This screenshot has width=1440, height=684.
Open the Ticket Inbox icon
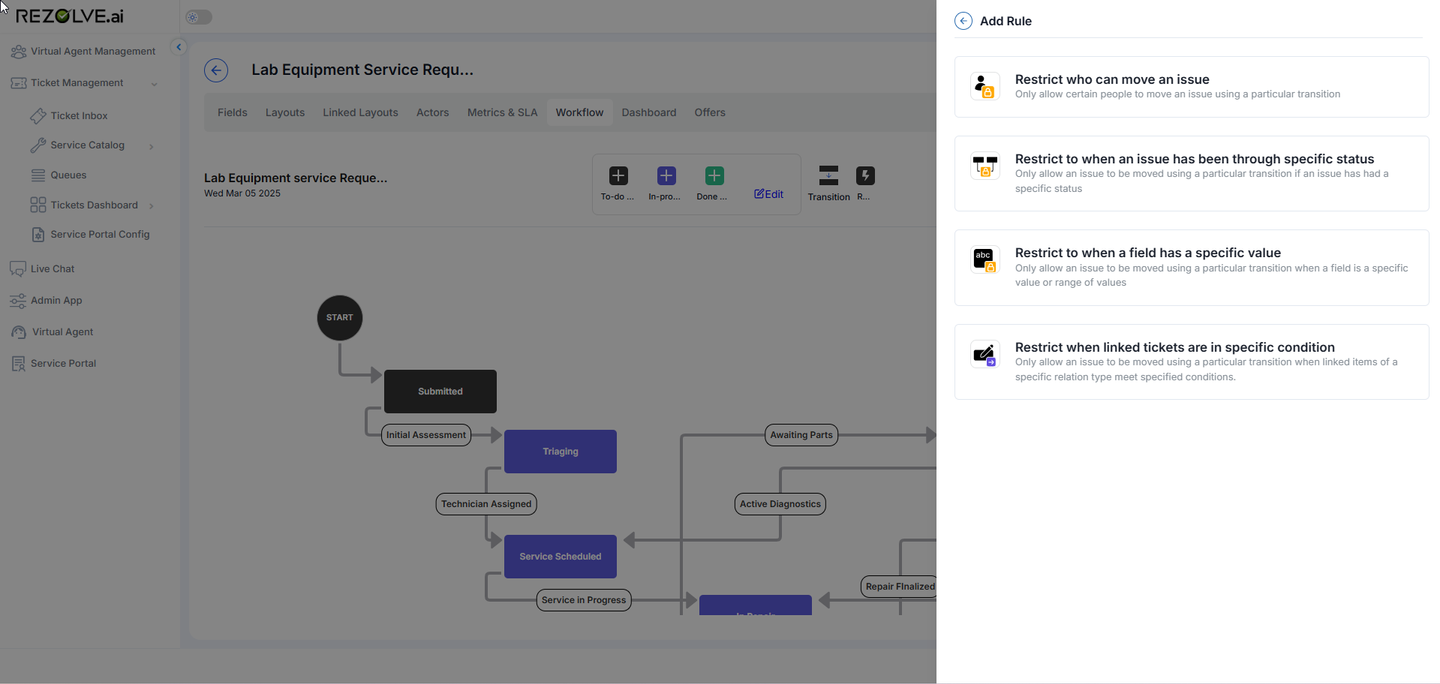(38, 116)
